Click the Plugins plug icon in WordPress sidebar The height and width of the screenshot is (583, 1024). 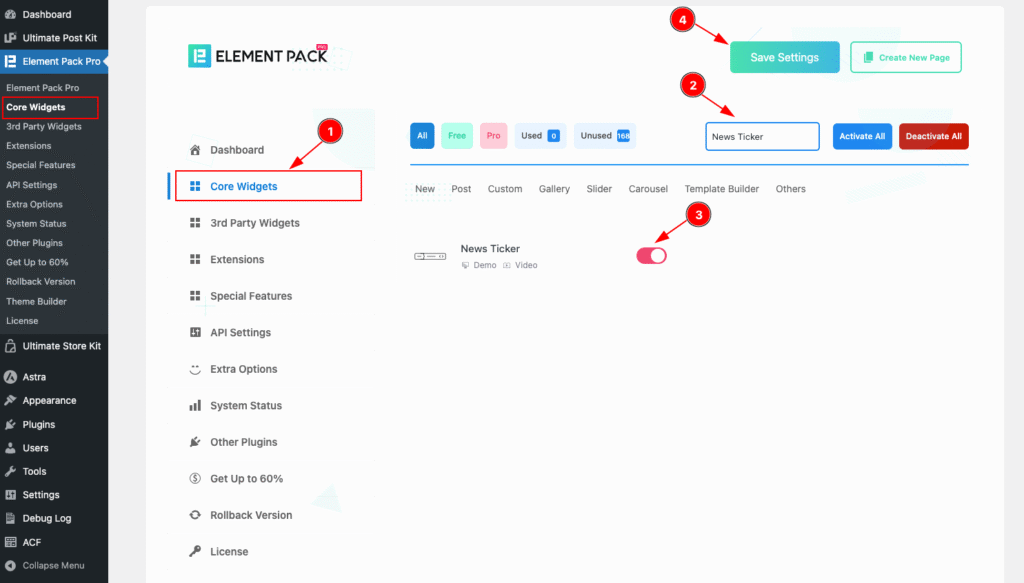(10, 424)
